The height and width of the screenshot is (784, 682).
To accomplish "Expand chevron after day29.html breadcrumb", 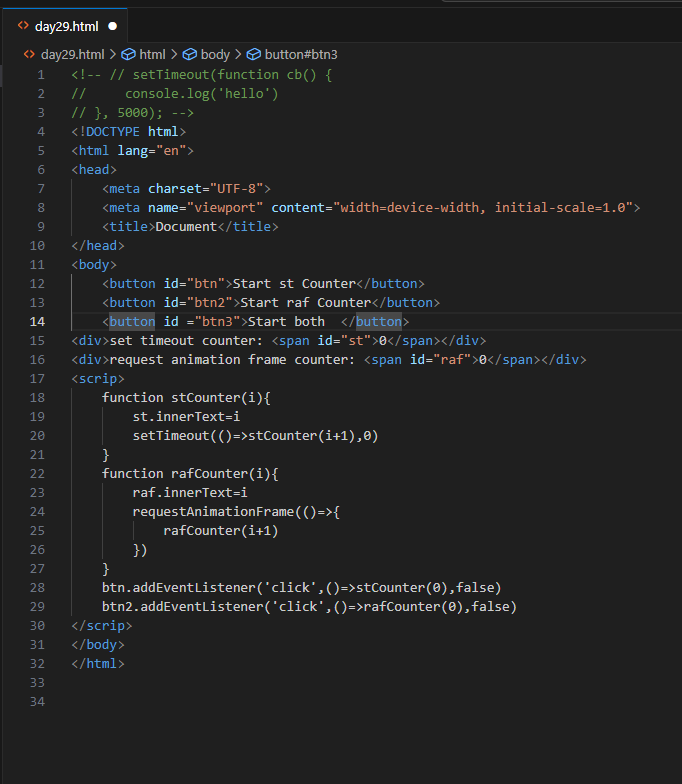I will click(x=112, y=54).
